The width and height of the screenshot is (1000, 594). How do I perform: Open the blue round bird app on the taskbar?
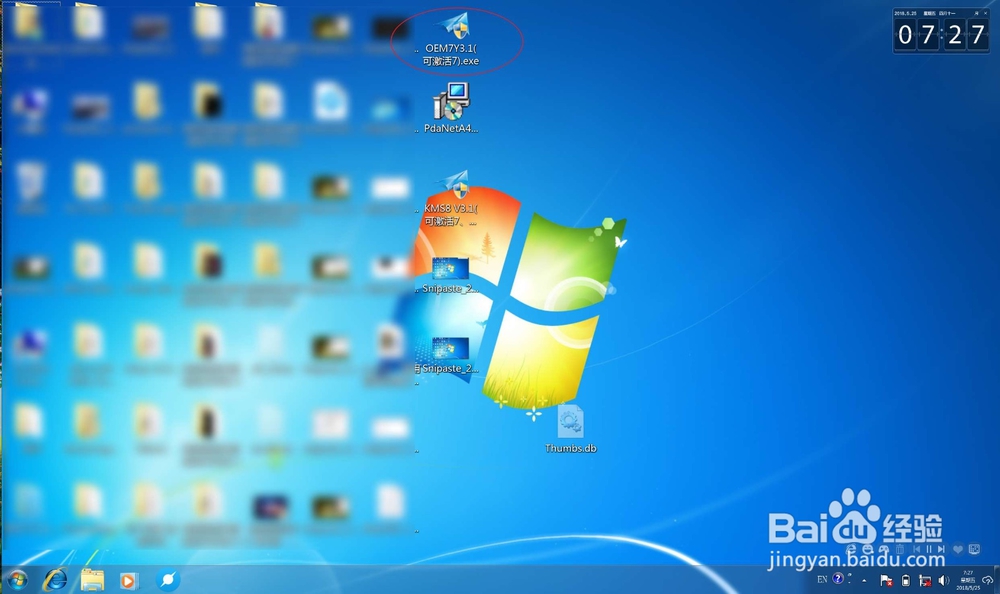pos(168,579)
